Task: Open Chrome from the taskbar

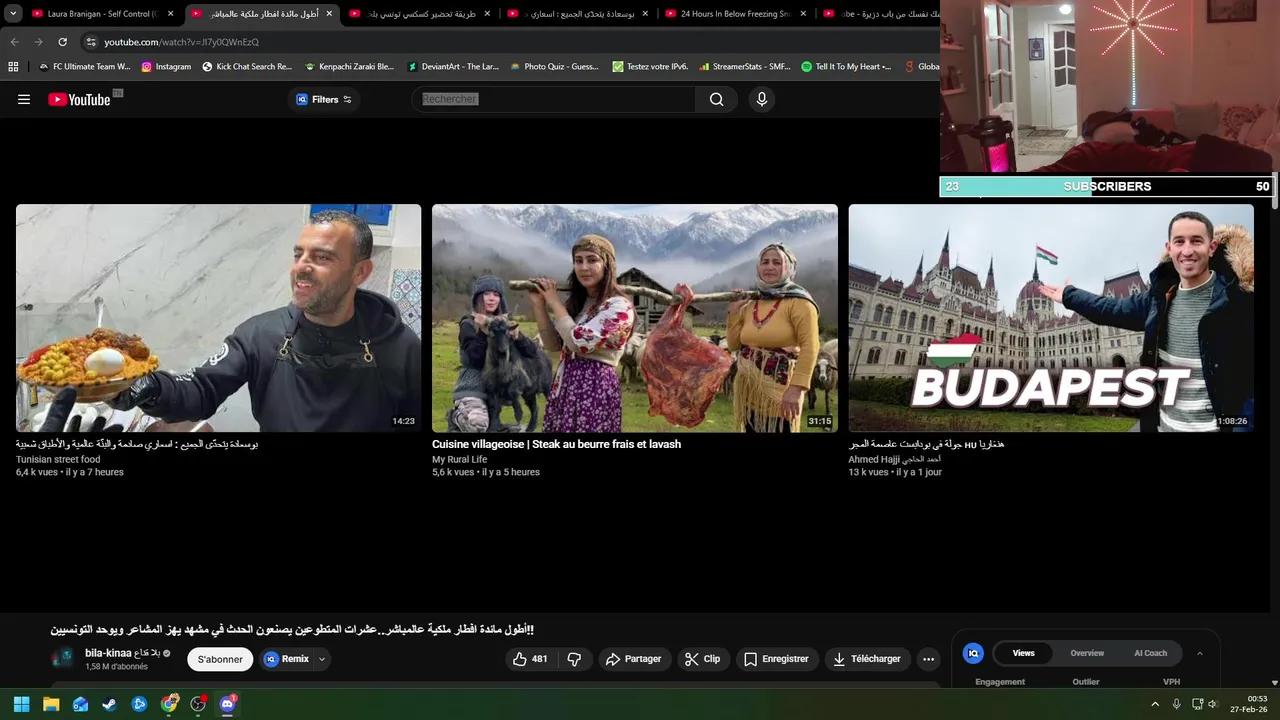Action: (x=169, y=704)
